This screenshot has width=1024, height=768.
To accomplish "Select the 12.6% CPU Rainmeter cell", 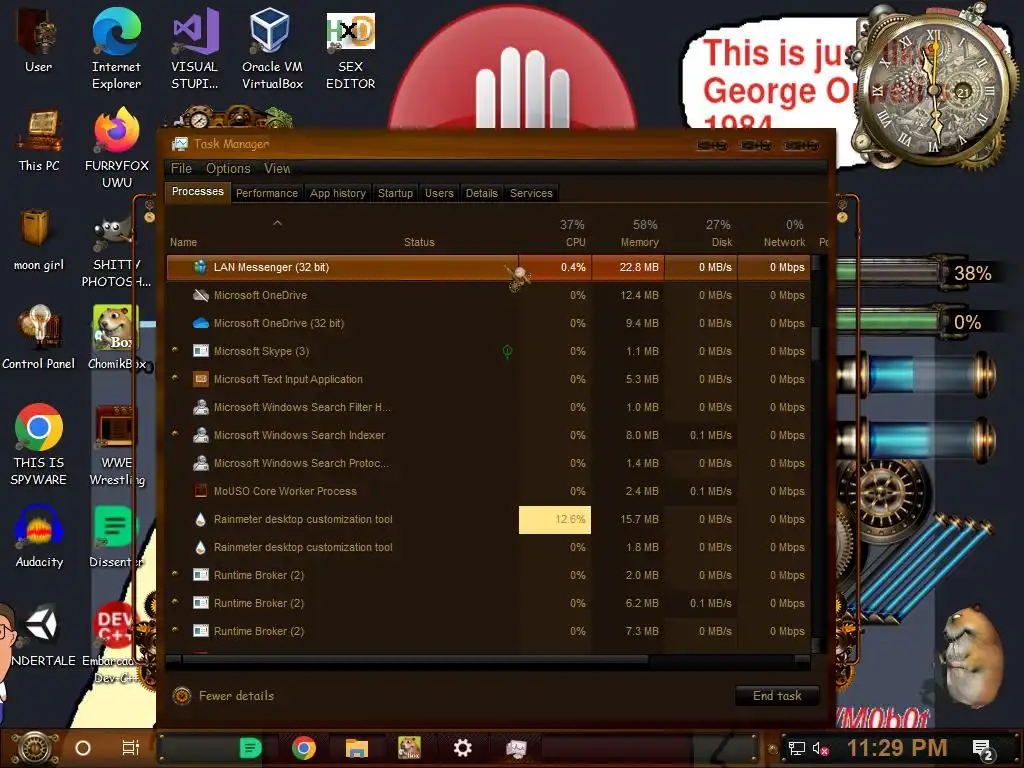I will click(555, 519).
